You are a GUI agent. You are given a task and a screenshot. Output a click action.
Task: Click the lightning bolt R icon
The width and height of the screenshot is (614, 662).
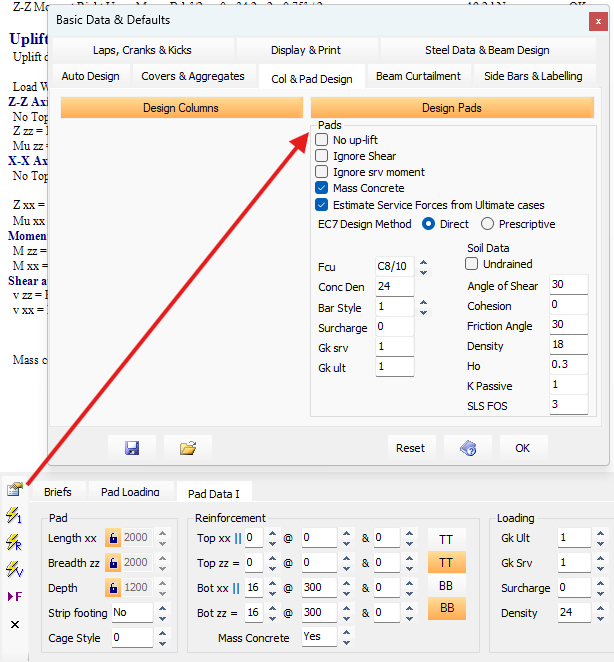(14, 543)
